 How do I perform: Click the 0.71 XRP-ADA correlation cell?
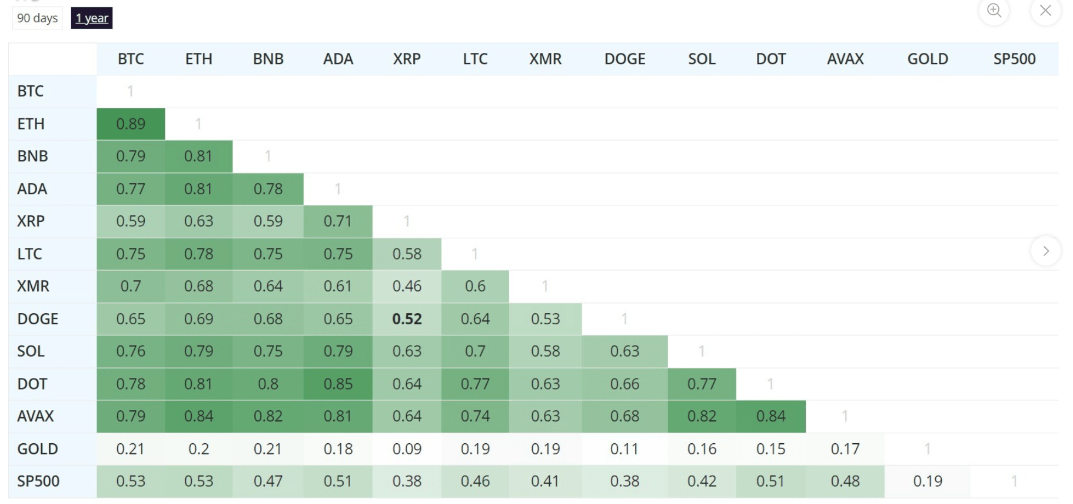[338, 222]
